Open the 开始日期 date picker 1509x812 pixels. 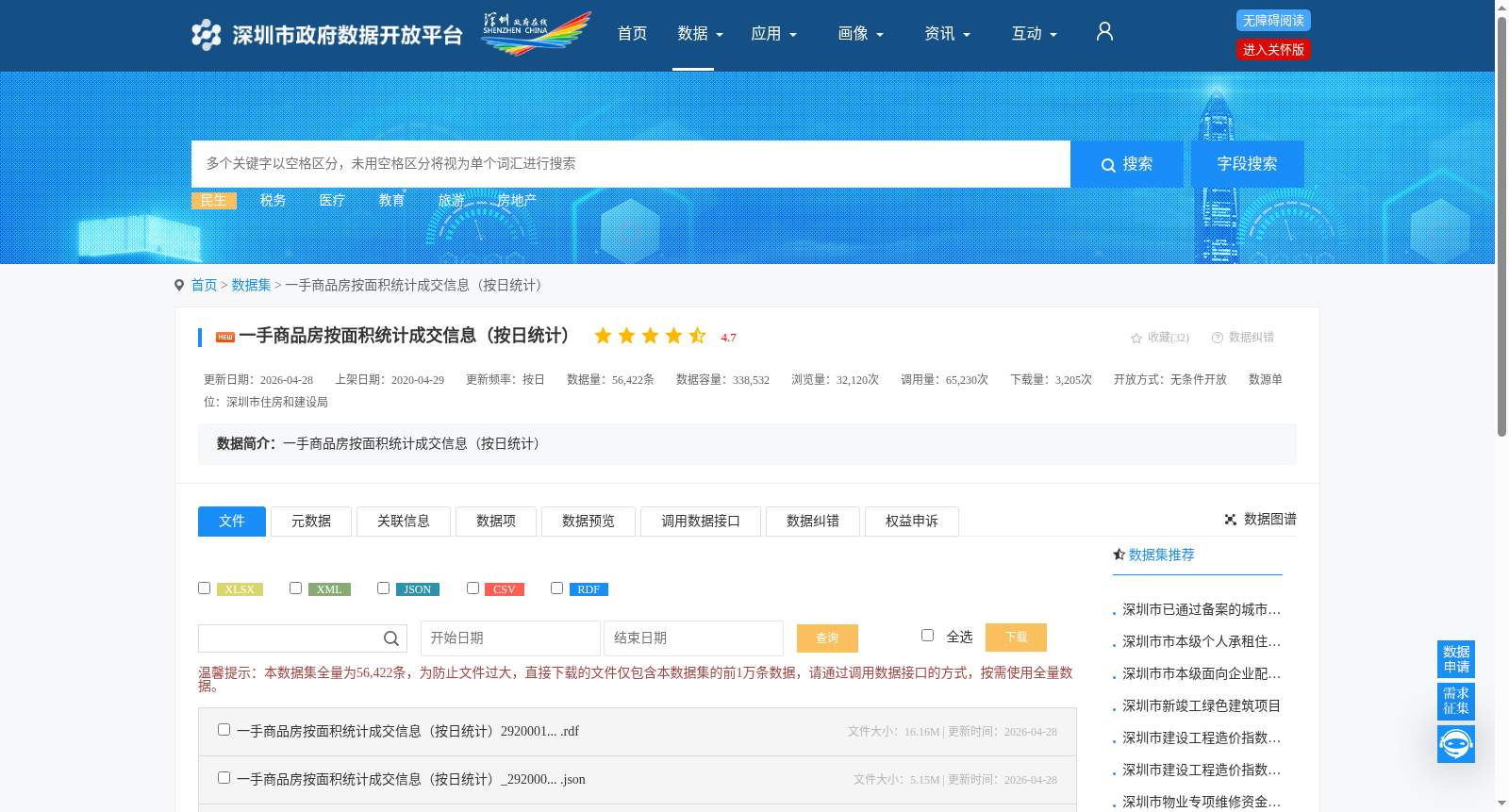(x=510, y=638)
